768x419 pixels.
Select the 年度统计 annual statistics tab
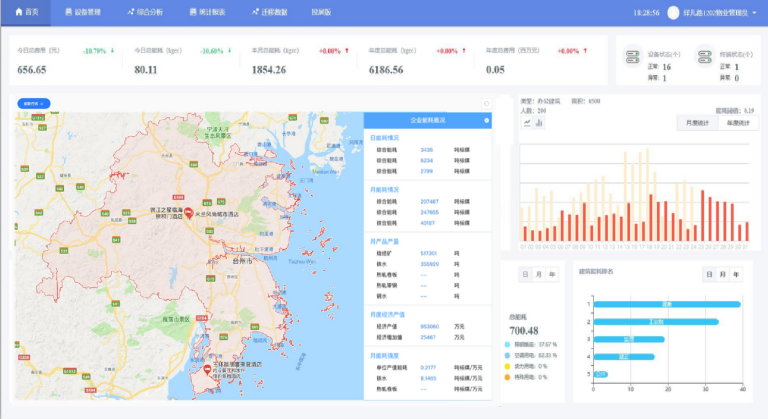point(738,123)
